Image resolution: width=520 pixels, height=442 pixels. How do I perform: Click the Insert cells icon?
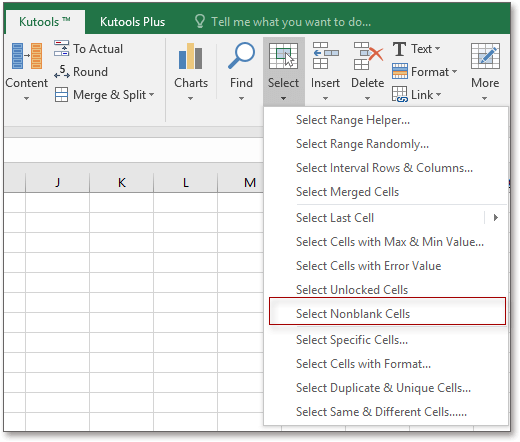pyautogui.click(x=325, y=56)
